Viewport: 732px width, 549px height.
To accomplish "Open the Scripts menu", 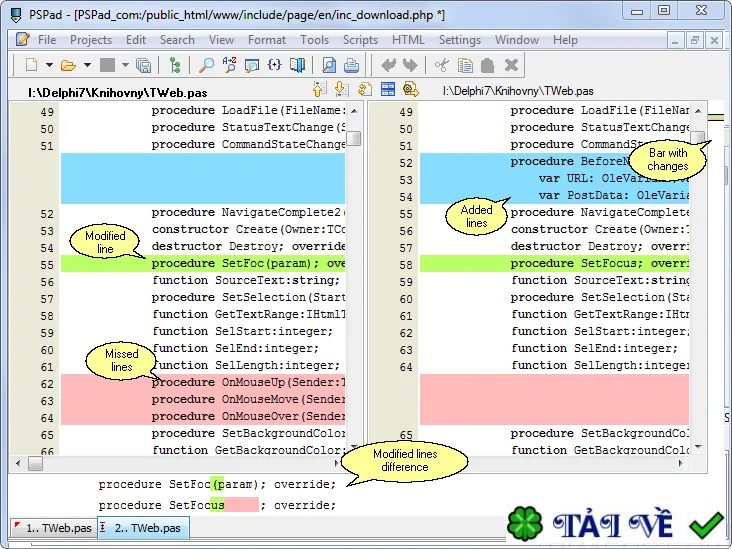I will coord(360,40).
